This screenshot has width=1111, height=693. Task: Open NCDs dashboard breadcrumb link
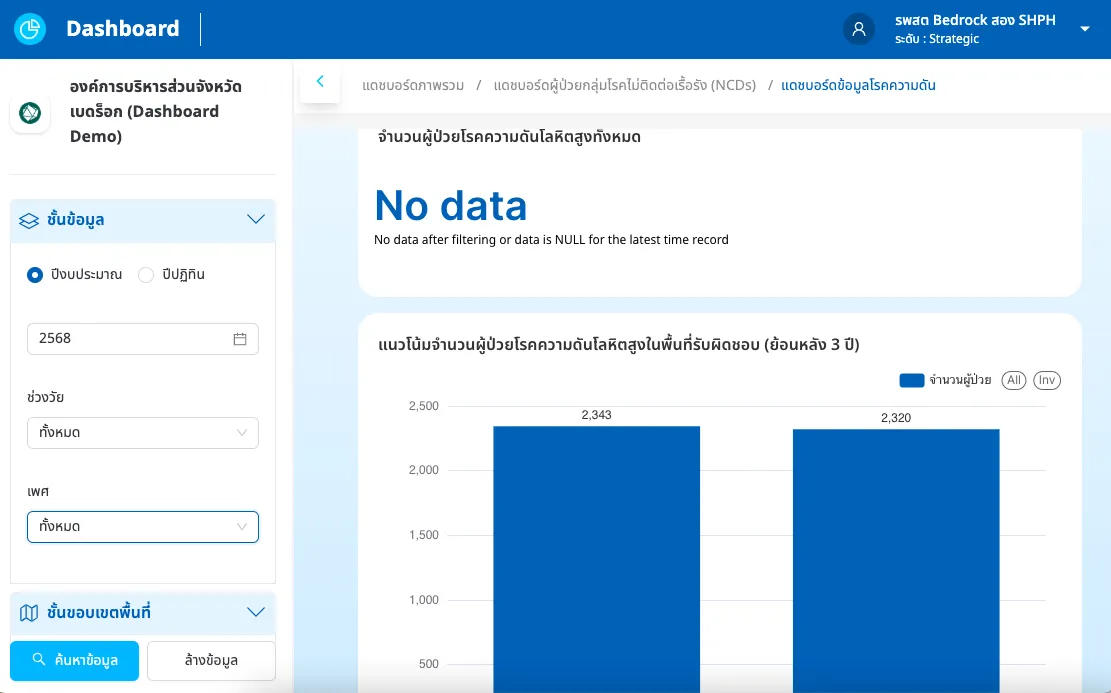624,85
